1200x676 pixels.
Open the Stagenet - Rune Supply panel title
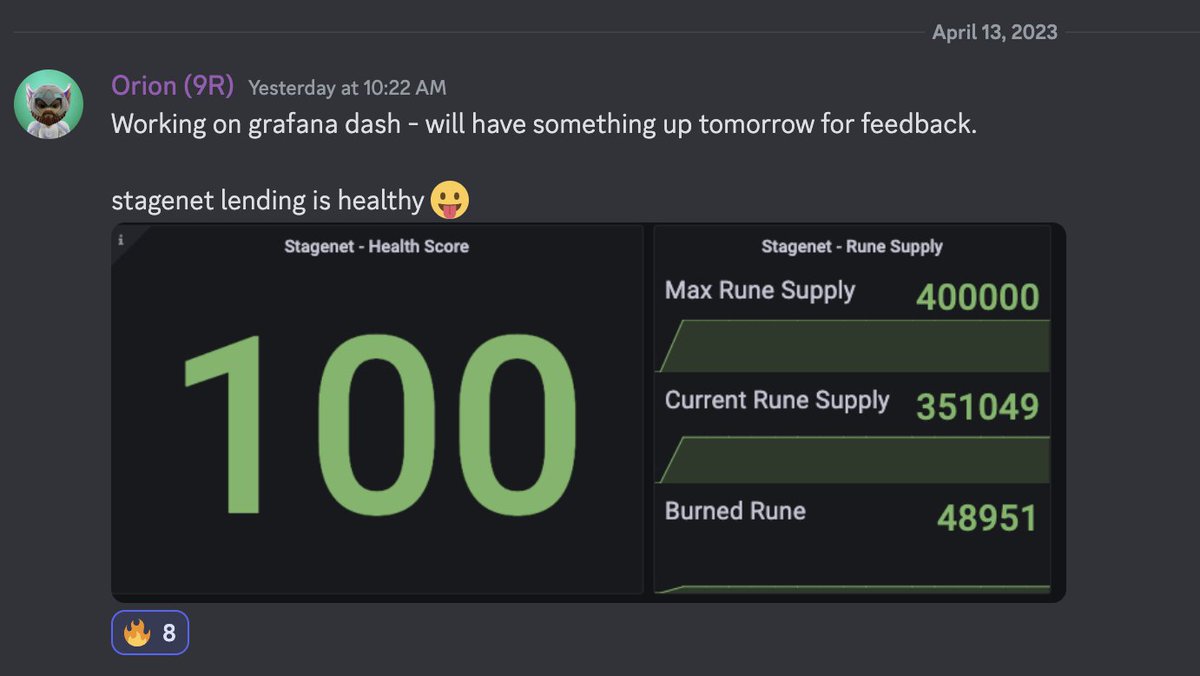point(852,246)
